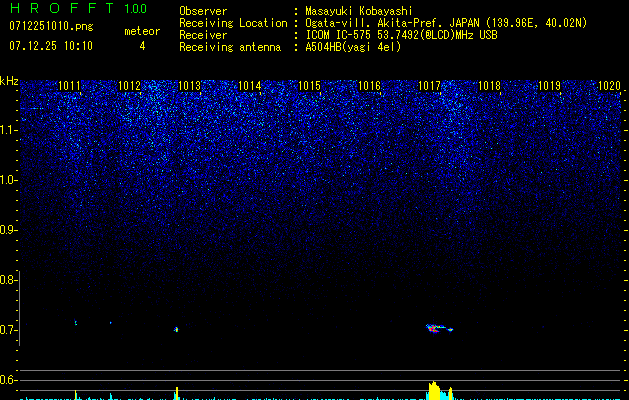Click the 0.8 kHz axis tick label
The width and height of the screenshot is (629, 400).
8,280
